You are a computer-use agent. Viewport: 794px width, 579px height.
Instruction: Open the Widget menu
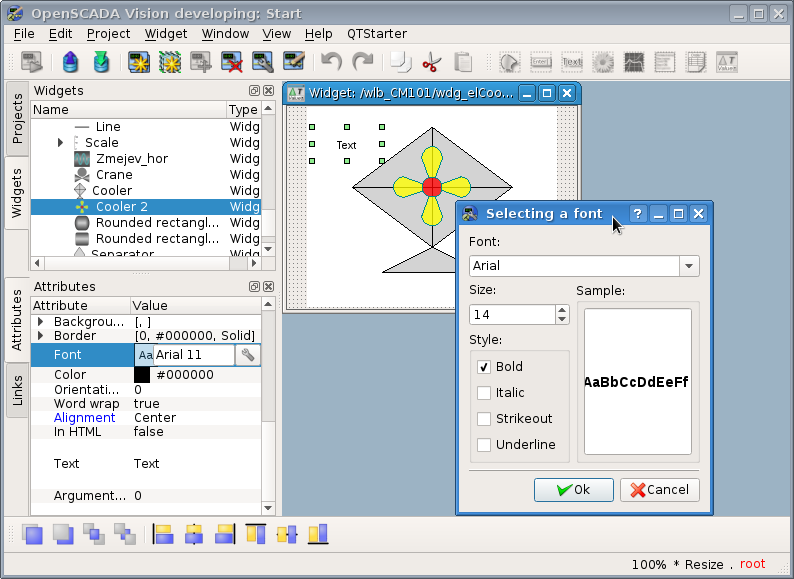[166, 33]
